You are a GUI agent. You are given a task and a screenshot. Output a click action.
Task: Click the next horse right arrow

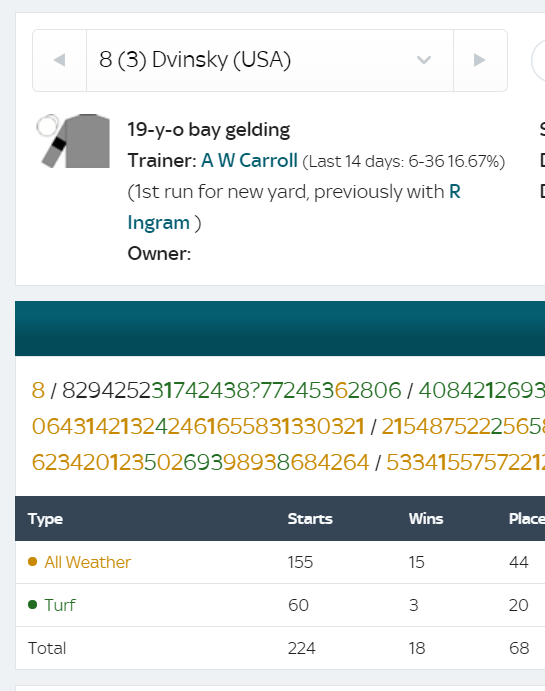480,60
